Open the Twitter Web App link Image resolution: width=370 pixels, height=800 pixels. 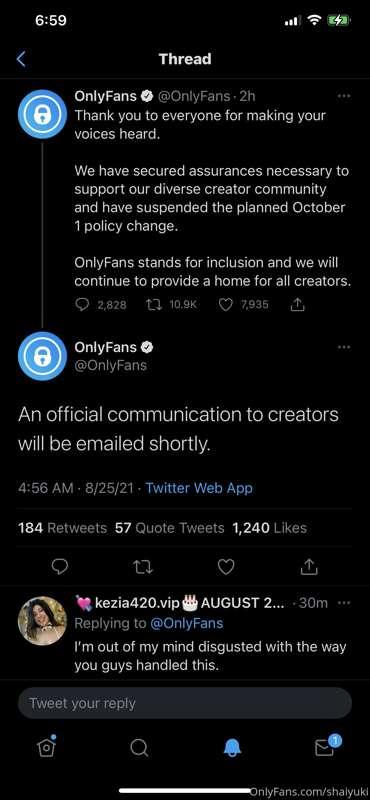199,488
